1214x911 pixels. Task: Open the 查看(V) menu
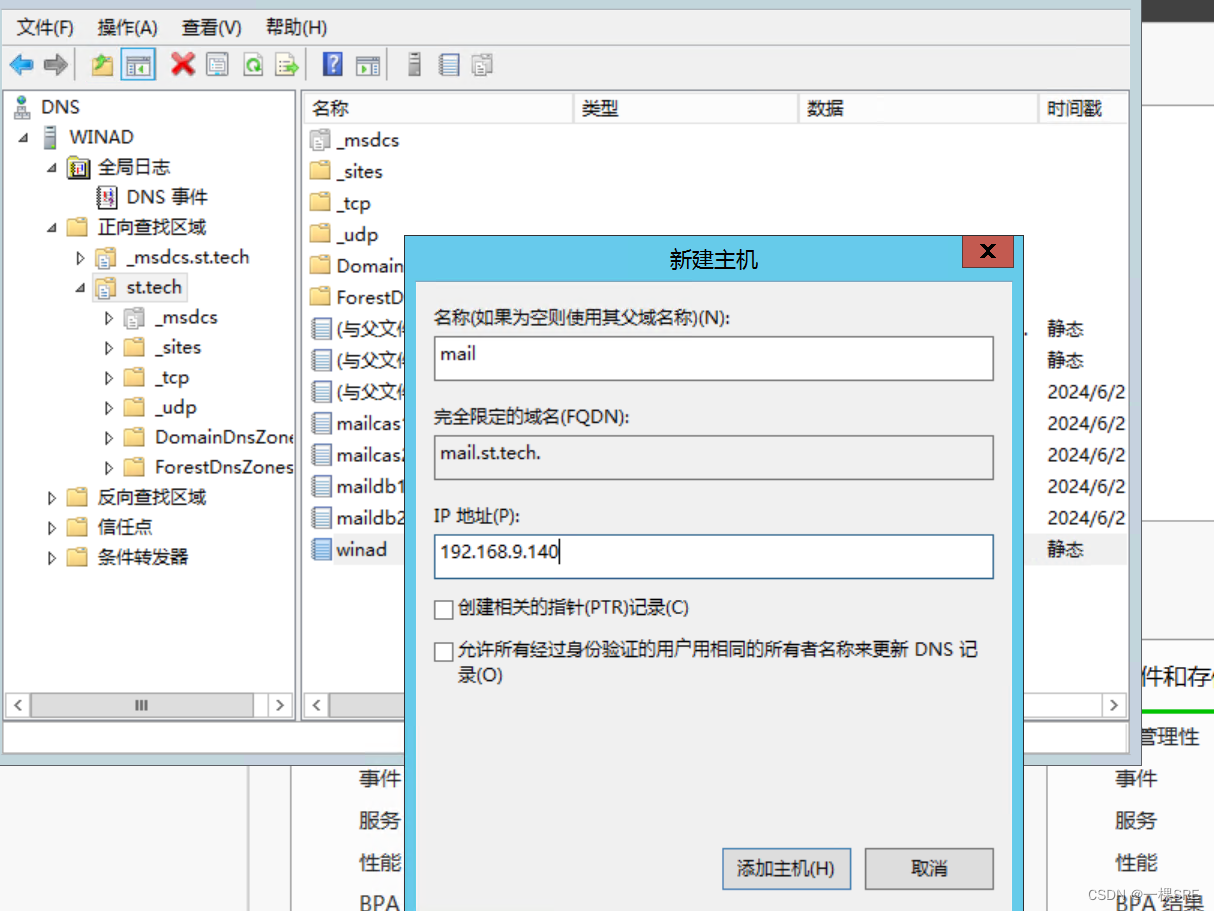(212, 27)
